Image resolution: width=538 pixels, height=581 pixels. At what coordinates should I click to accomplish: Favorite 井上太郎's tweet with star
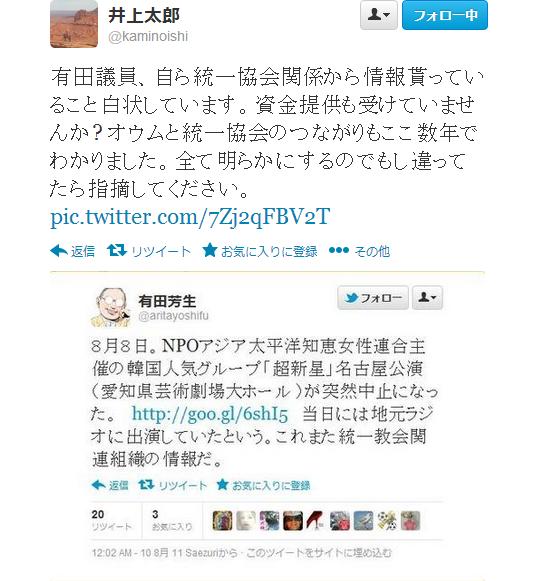260,251
